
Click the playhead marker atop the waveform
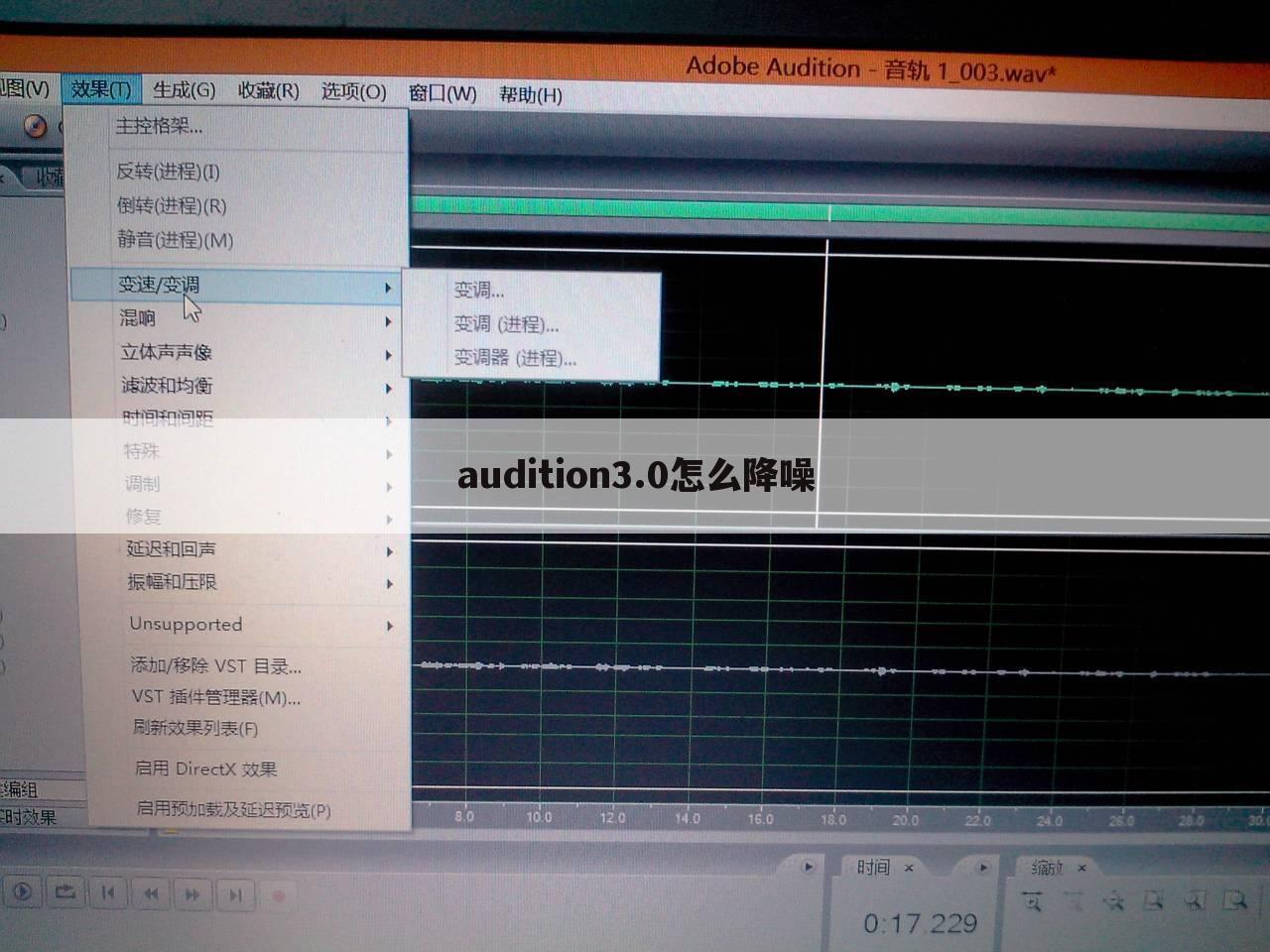pyautogui.click(x=829, y=212)
